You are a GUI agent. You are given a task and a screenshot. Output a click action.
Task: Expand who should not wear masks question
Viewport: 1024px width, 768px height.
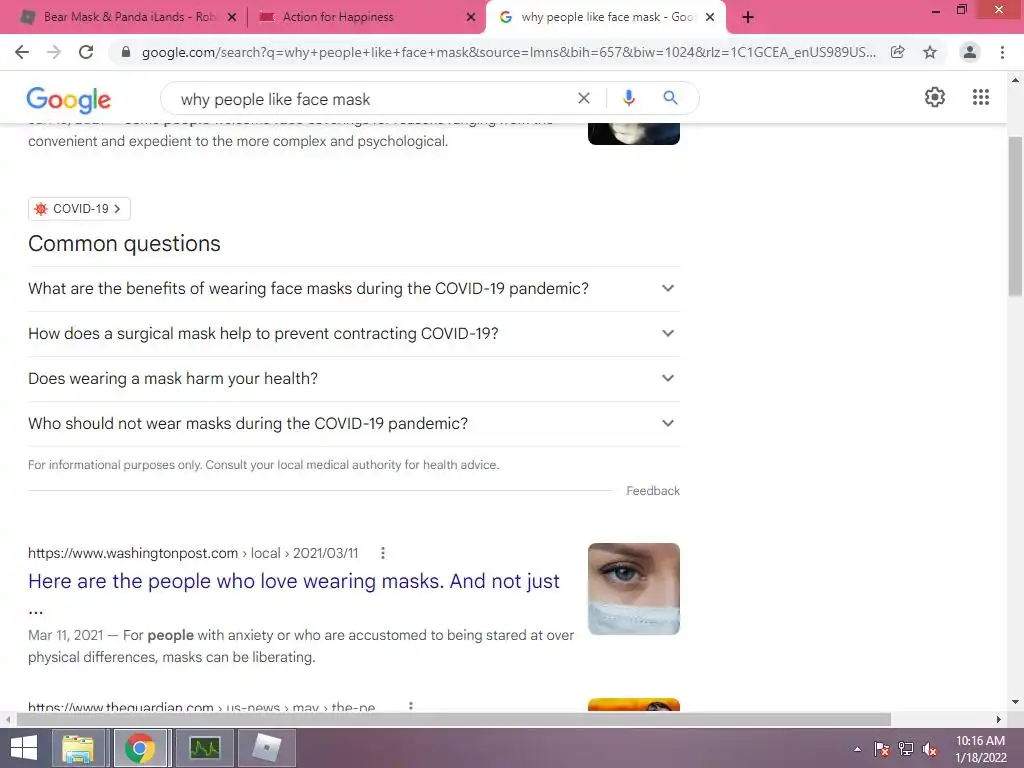point(353,424)
